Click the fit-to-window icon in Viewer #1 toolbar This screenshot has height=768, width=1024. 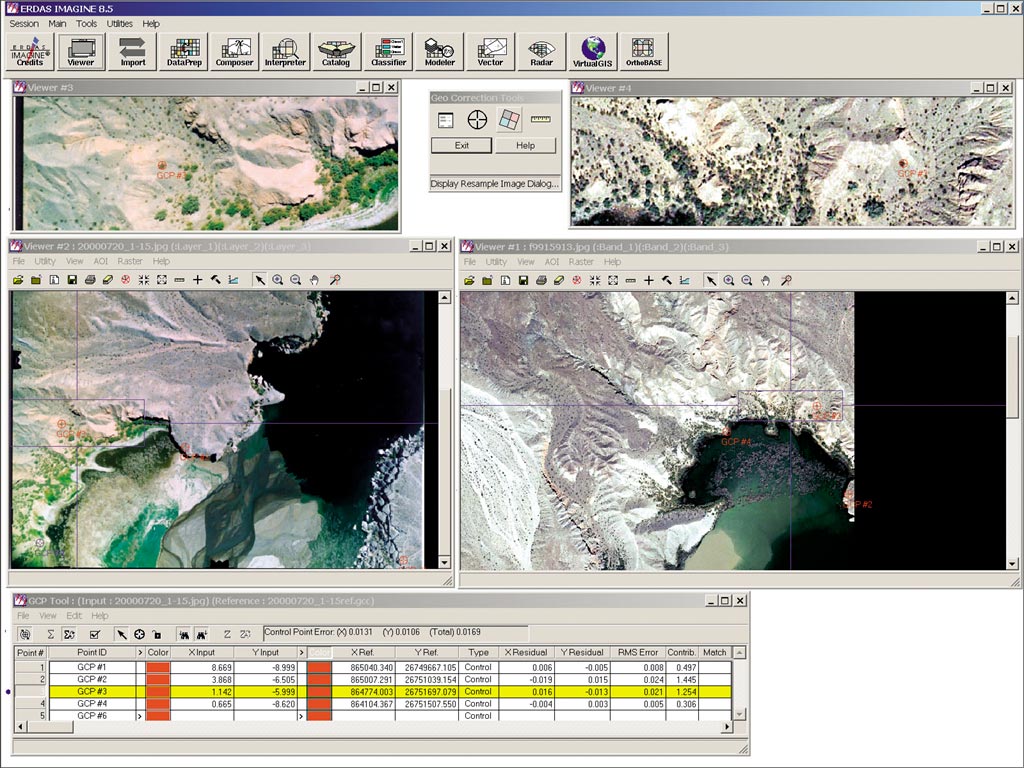(613, 281)
